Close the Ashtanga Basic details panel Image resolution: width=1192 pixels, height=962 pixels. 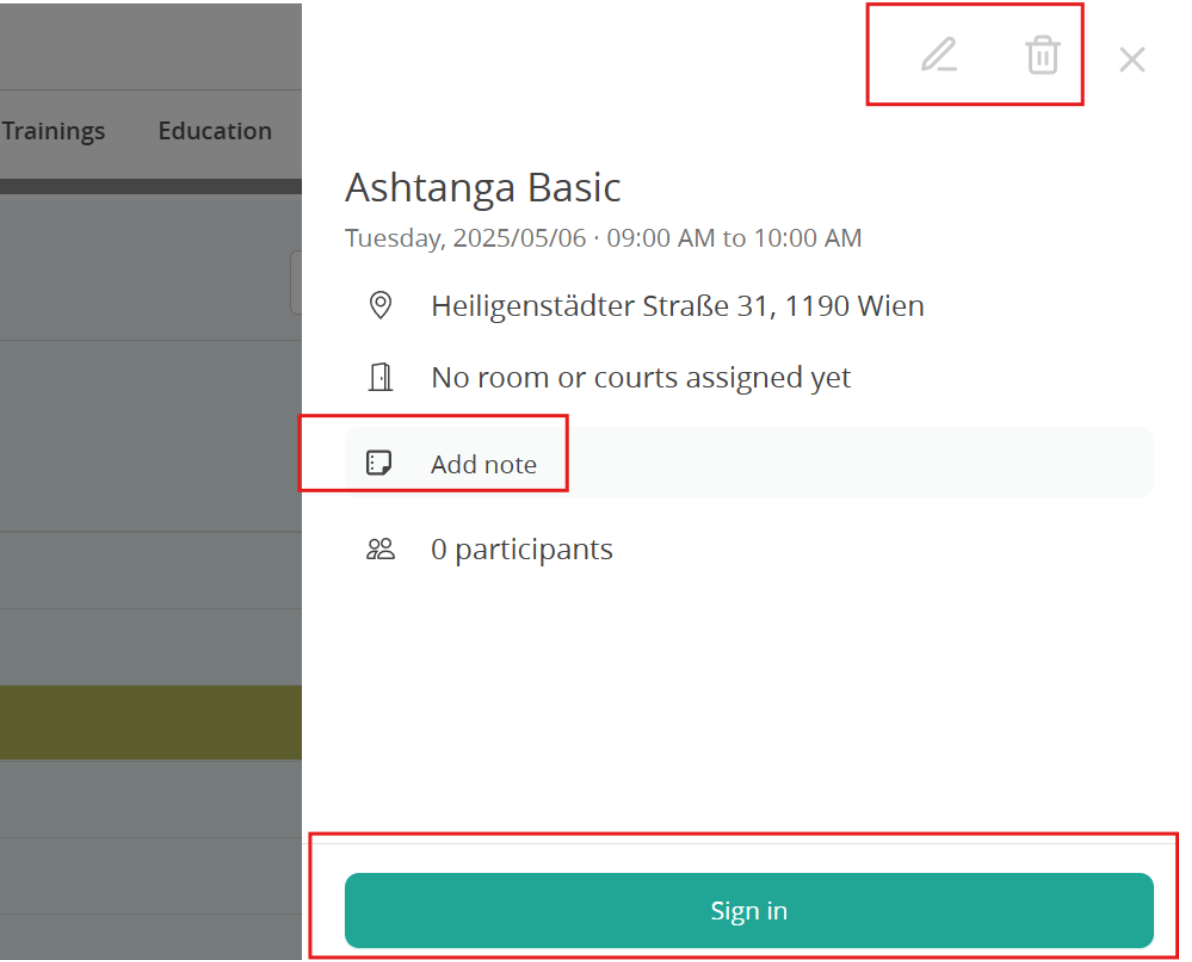point(1132,59)
